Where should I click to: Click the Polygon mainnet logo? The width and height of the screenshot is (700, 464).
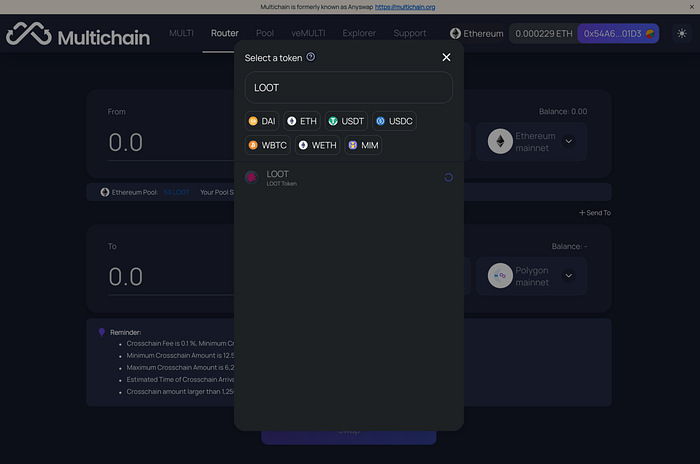click(500, 276)
